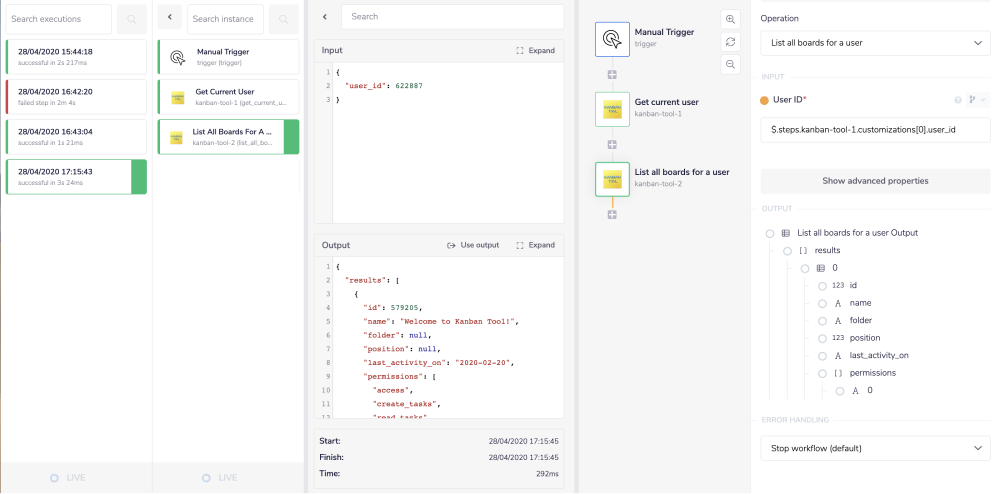
Task: Select the radio button beside 'permissions' output
Action: [x=821, y=373]
